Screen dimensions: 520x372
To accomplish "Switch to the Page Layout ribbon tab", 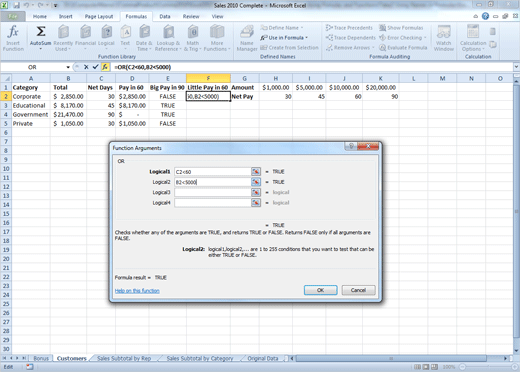I will [99, 16].
